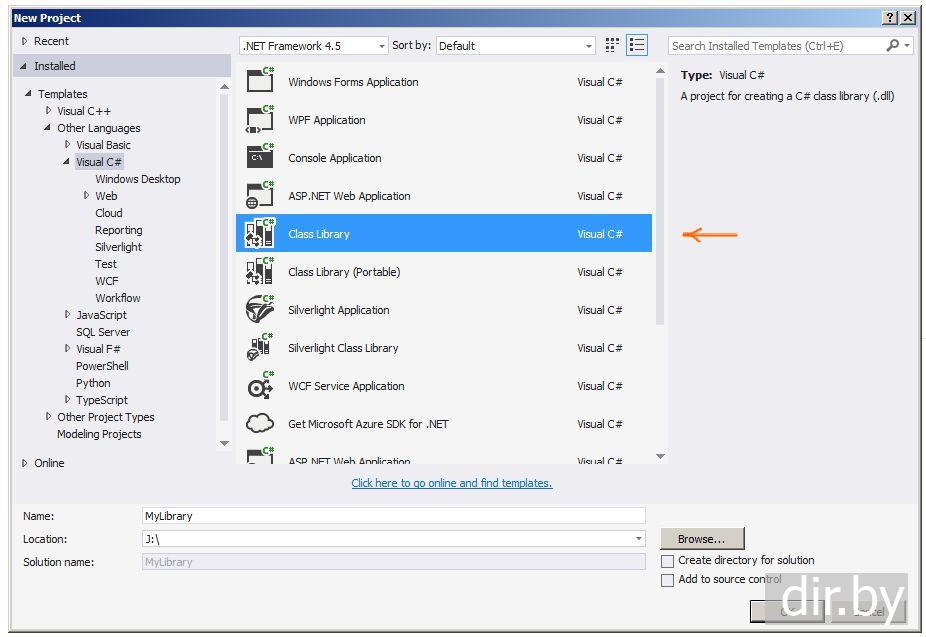Screen dimensions: 926x637
Task: Open the go online and find templates link
Action: coord(451,483)
